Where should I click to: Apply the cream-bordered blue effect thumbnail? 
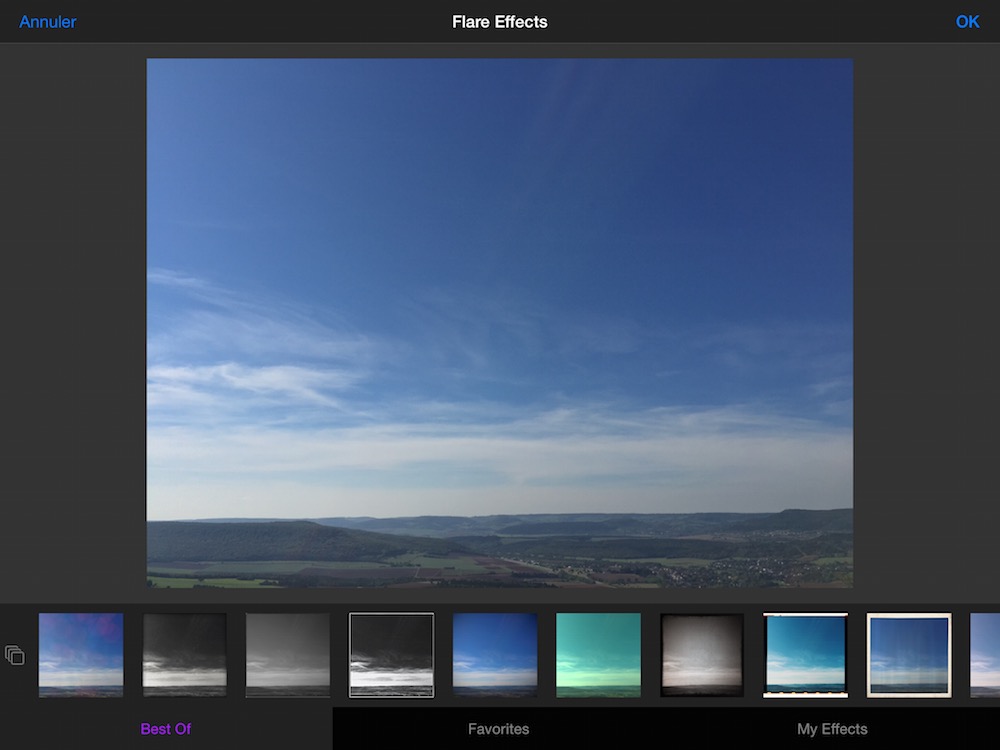tap(909, 655)
